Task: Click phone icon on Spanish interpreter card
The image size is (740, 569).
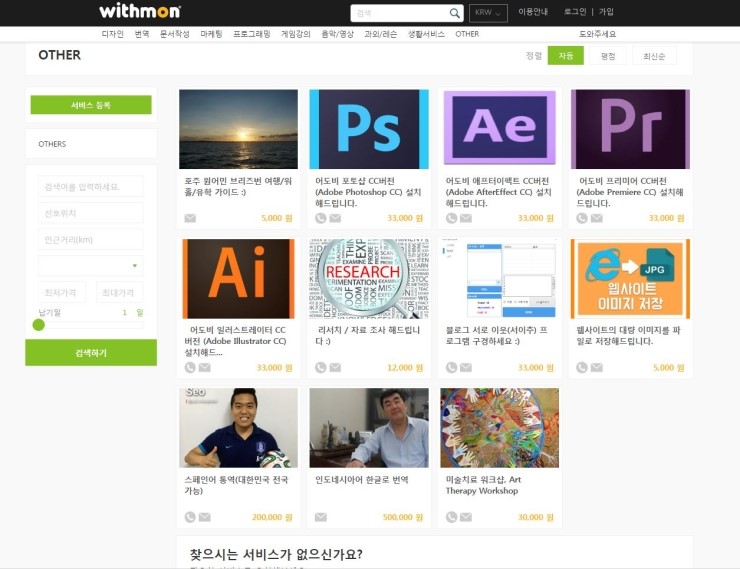Action: [x=190, y=517]
